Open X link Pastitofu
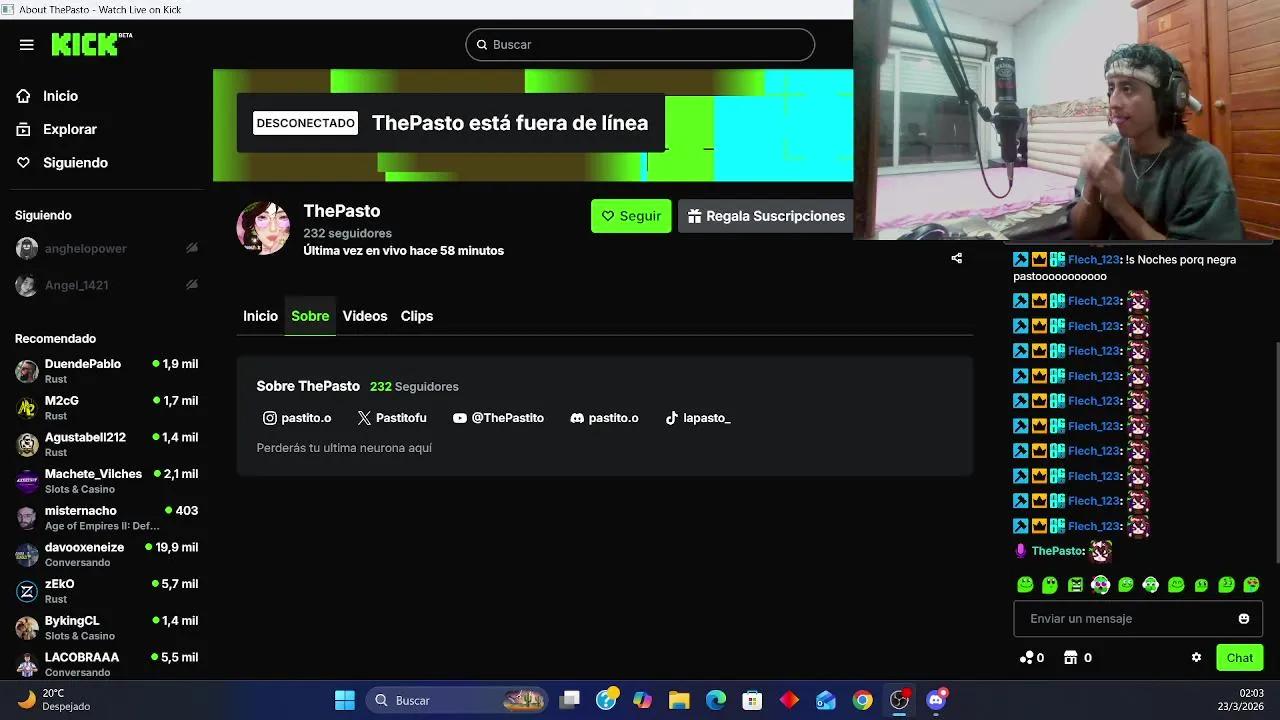This screenshot has height=720, width=1280. click(x=392, y=418)
